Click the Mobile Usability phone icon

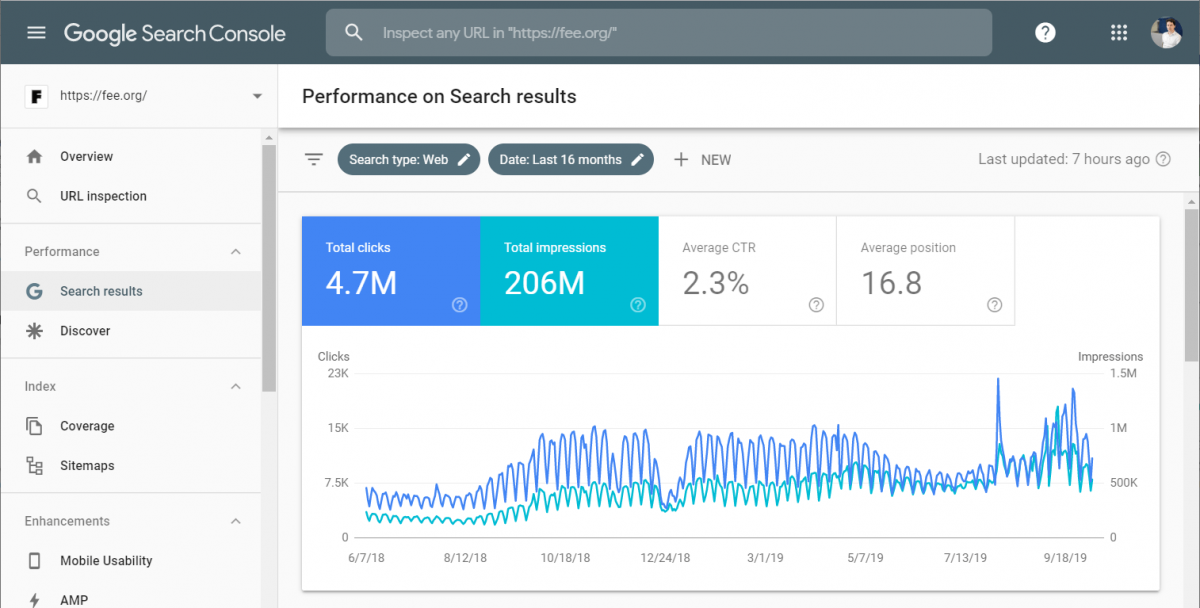35,561
